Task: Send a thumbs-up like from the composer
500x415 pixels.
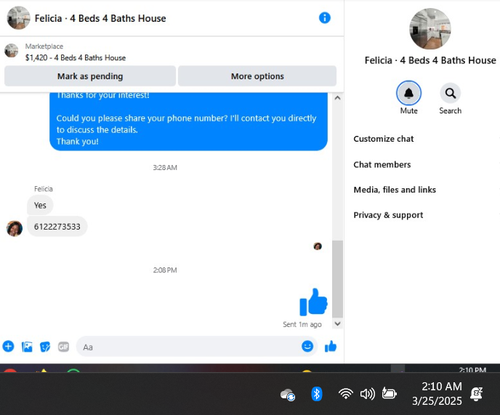Action: point(330,347)
